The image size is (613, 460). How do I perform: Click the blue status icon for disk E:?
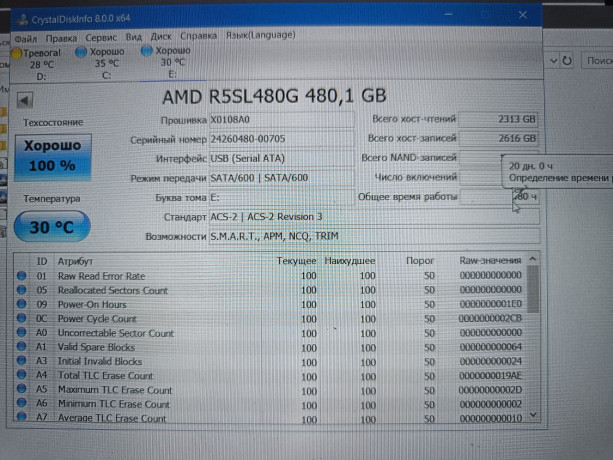[x=147, y=51]
